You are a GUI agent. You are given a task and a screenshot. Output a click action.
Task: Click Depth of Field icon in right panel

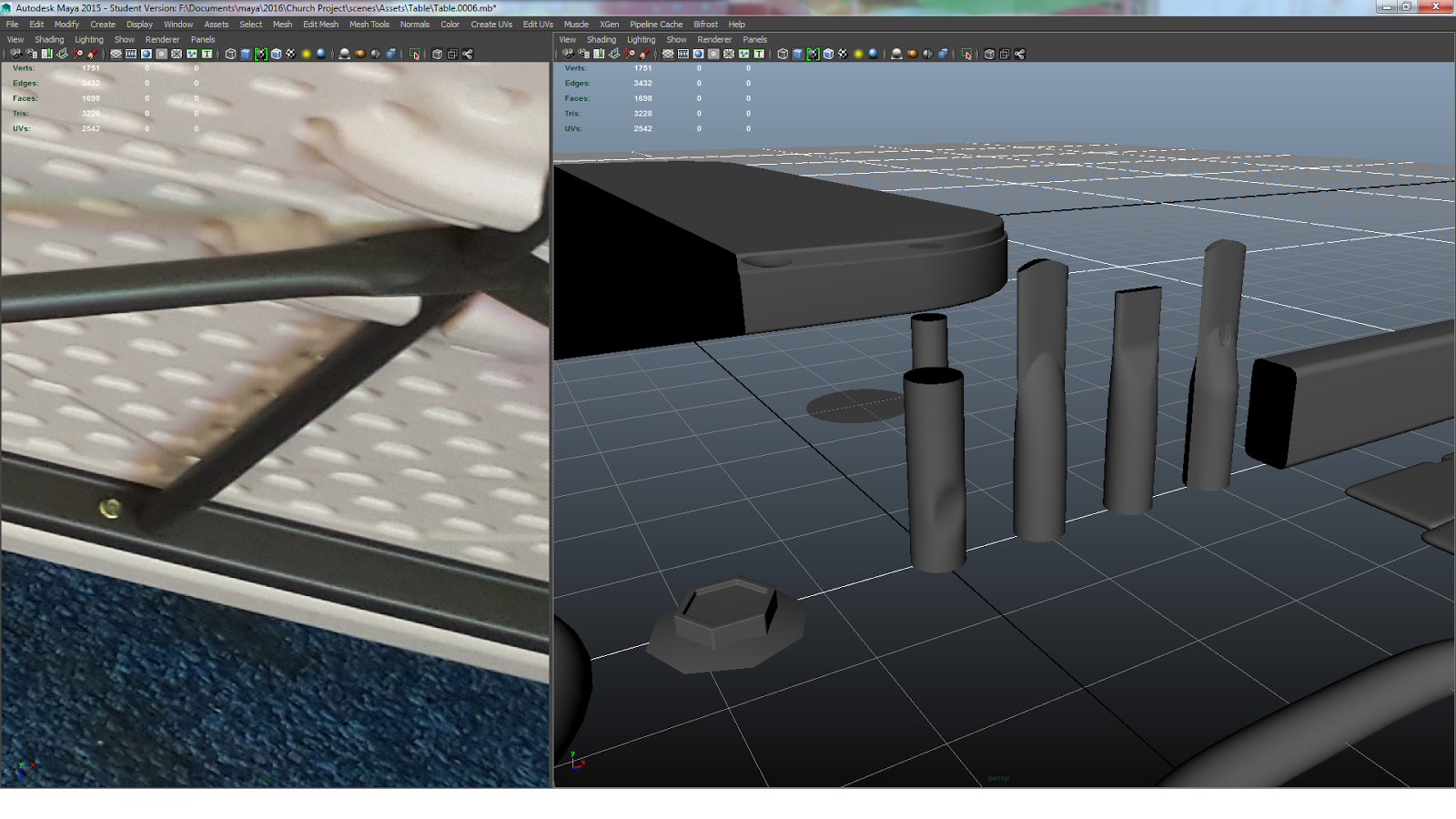click(x=943, y=54)
